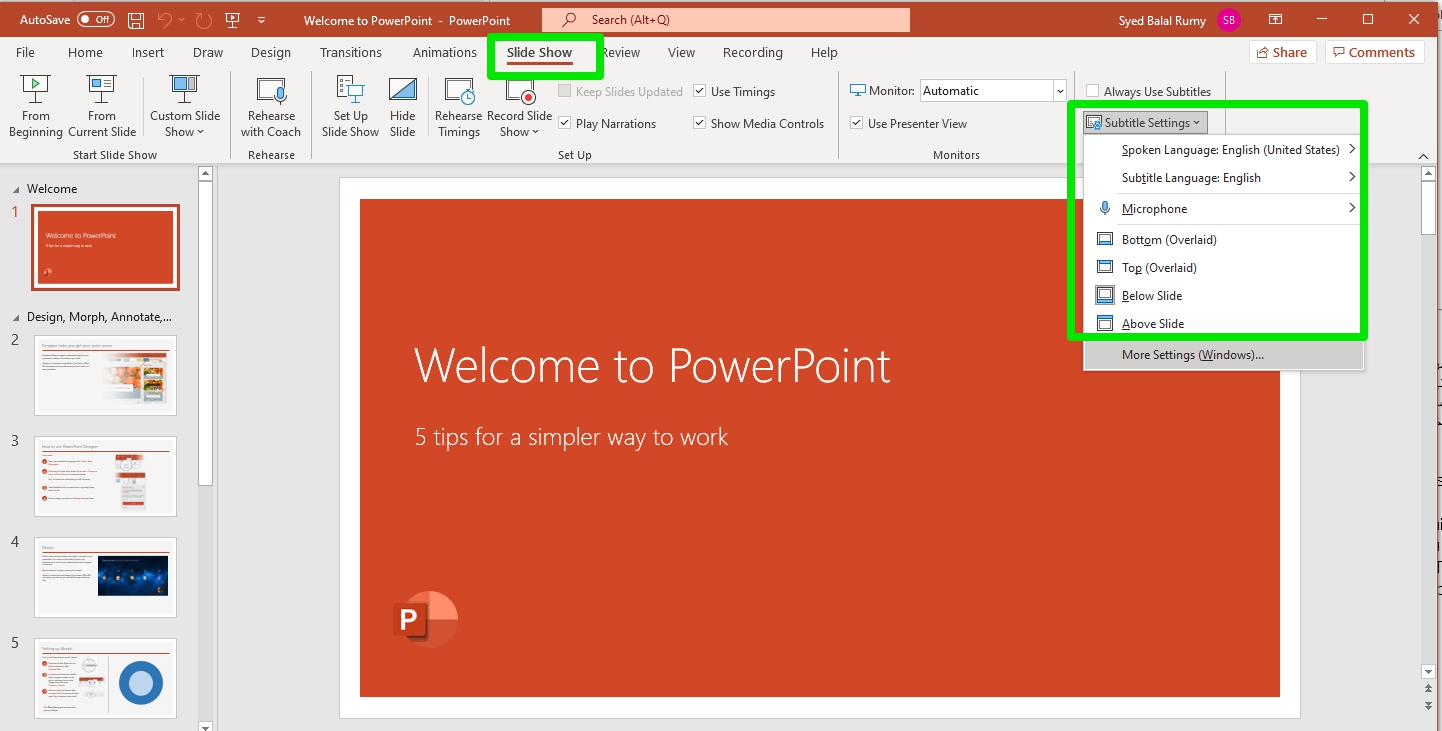Switch to the Recording tab
The width and height of the screenshot is (1442, 731).
point(753,53)
